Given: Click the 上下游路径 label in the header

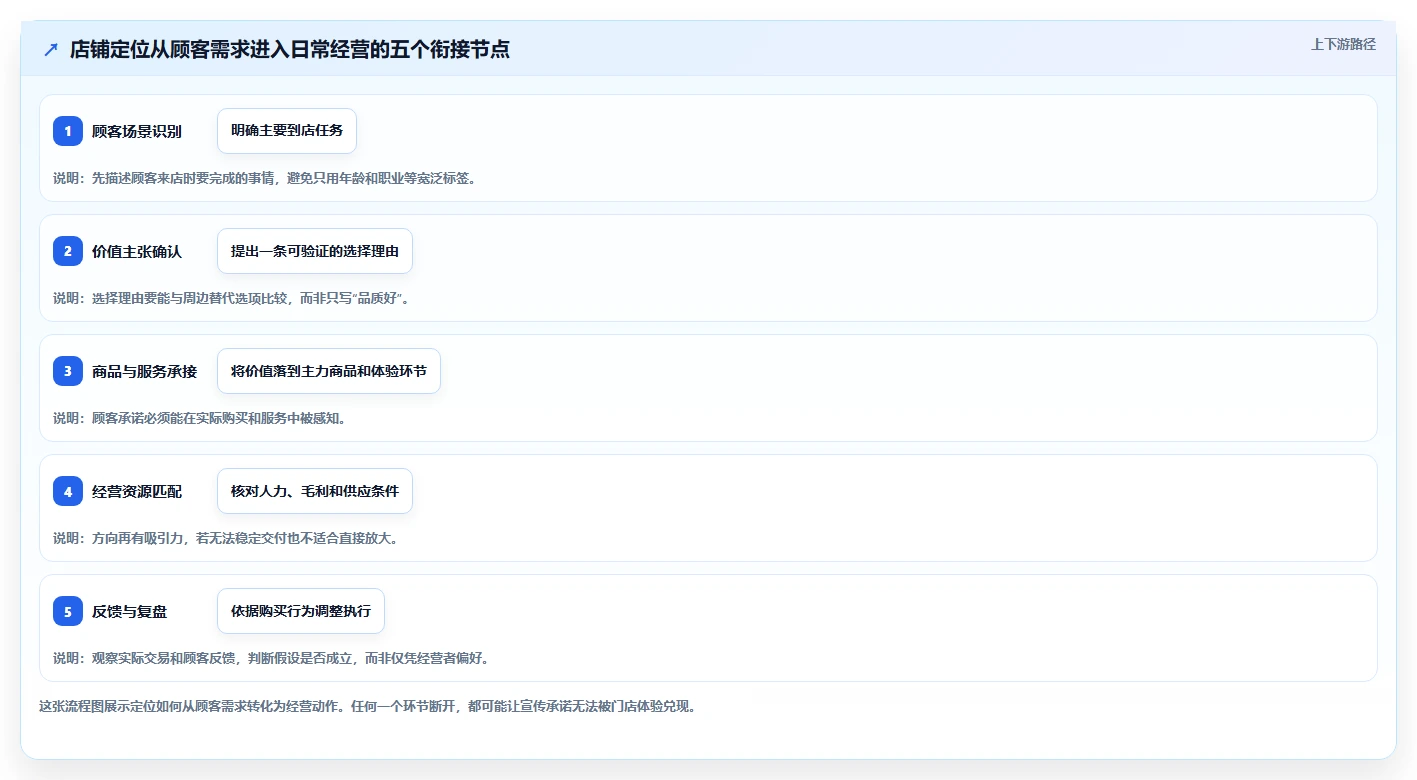Looking at the screenshot, I should (1343, 44).
